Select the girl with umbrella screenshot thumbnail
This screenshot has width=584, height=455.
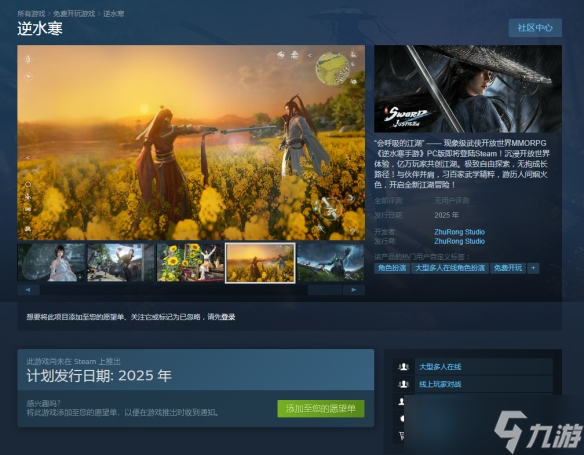[51, 263]
